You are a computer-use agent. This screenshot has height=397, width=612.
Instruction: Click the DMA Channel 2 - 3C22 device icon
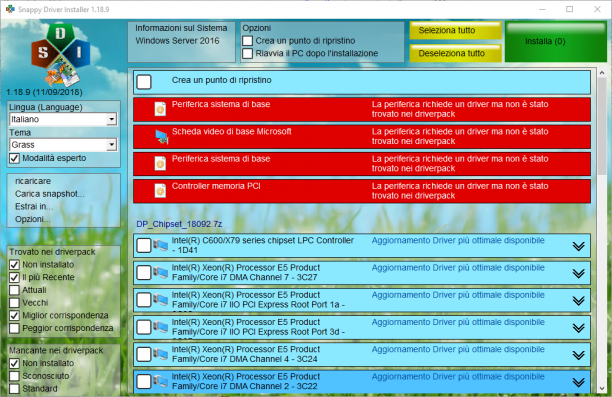(x=160, y=381)
